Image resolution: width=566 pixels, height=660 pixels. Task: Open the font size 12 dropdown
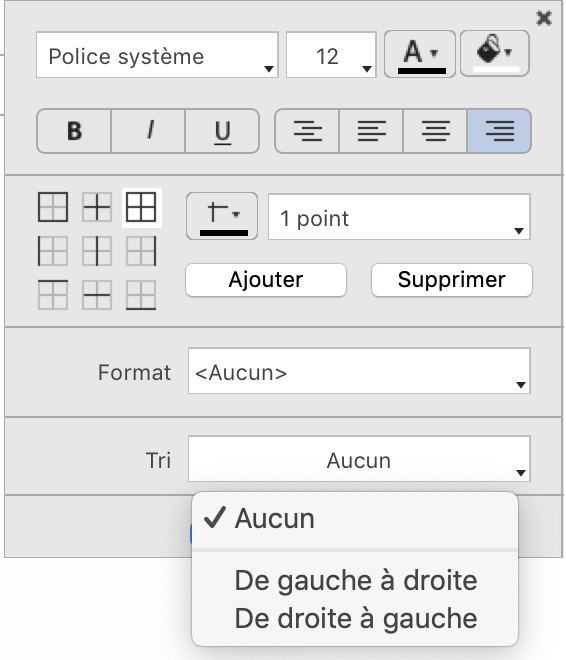click(331, 55)
